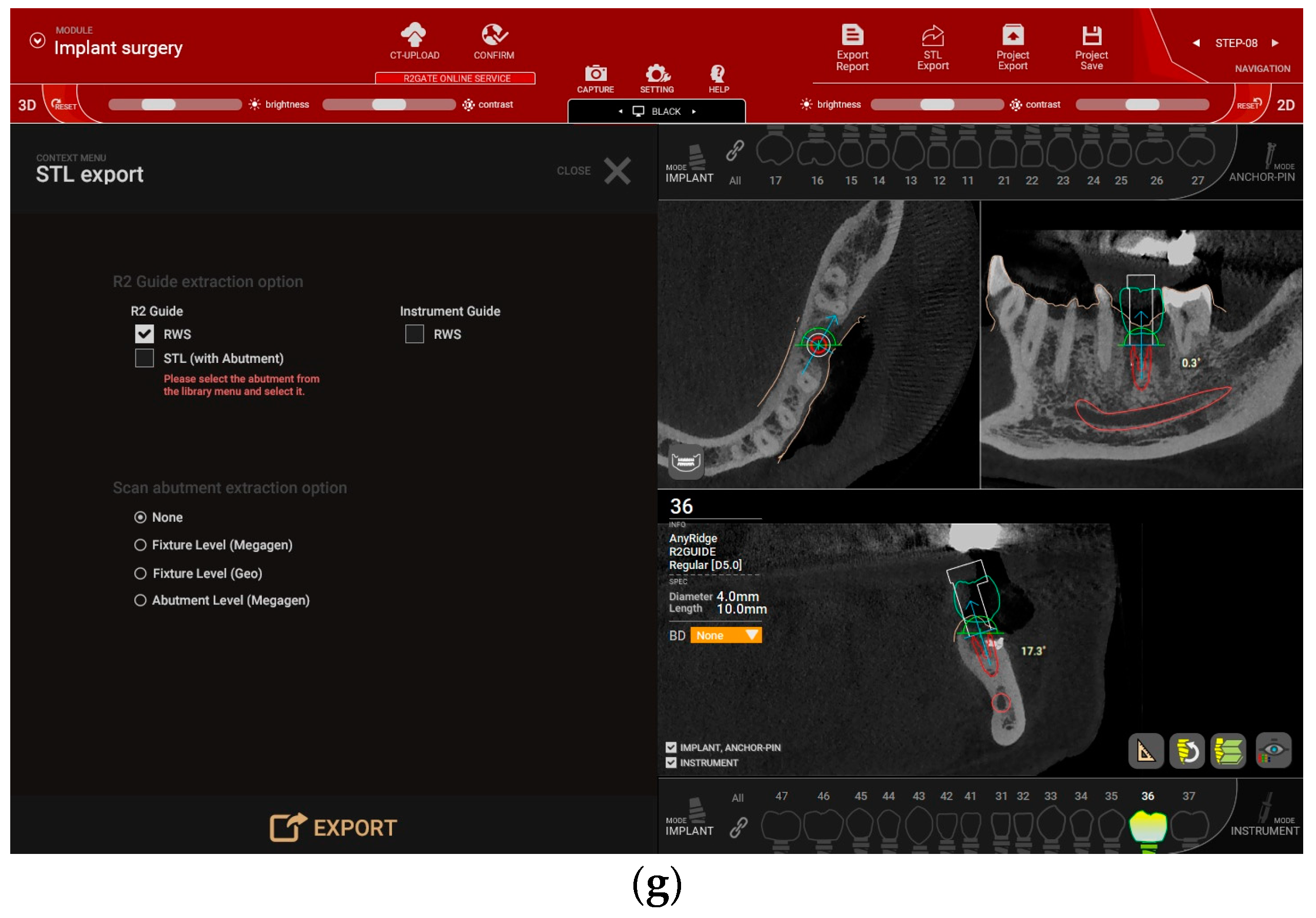
Task: Uncheck R2 Guide RWS checkbox
Action: coord(145,334)
